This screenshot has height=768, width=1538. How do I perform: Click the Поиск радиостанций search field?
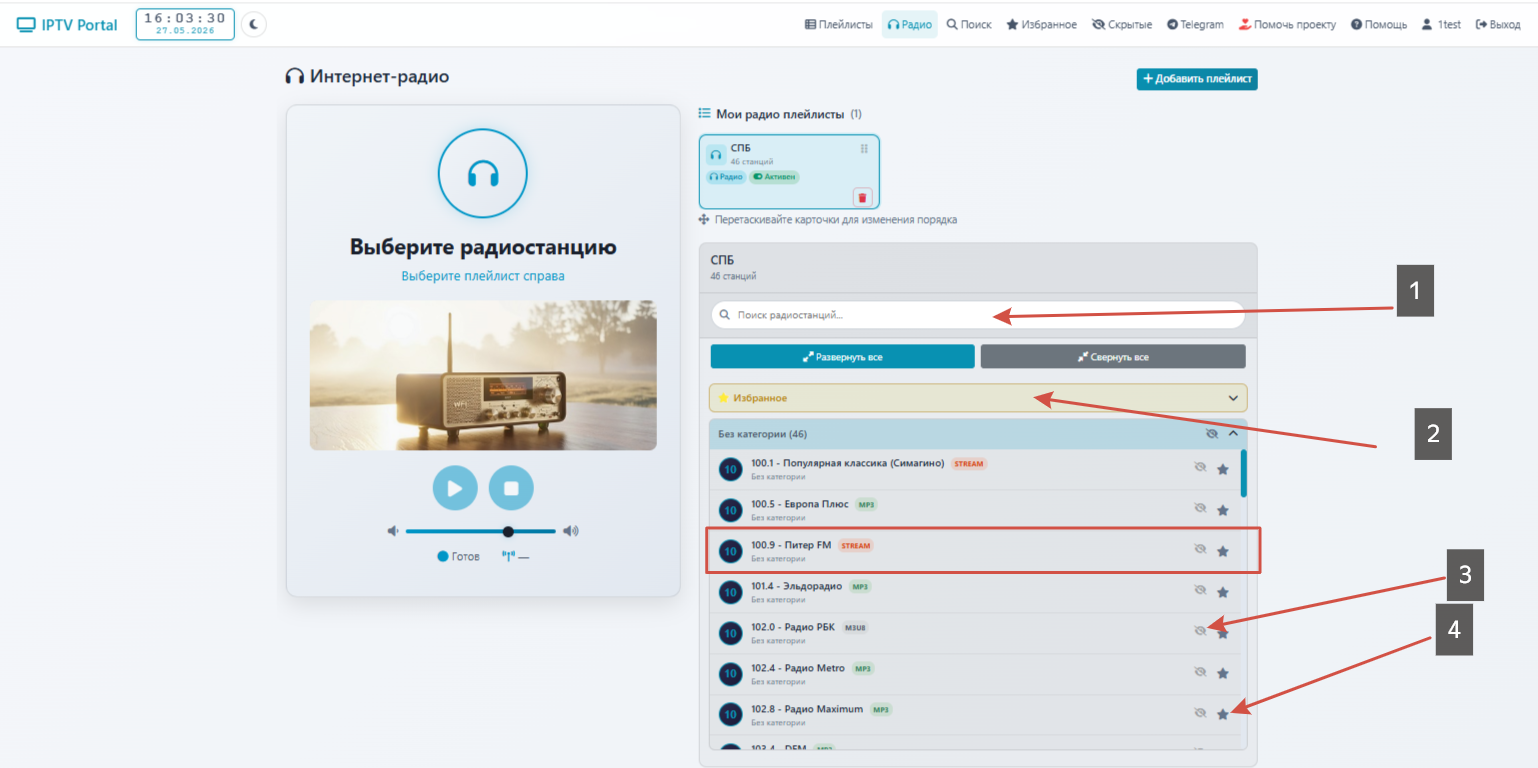(x=977, y=315)
